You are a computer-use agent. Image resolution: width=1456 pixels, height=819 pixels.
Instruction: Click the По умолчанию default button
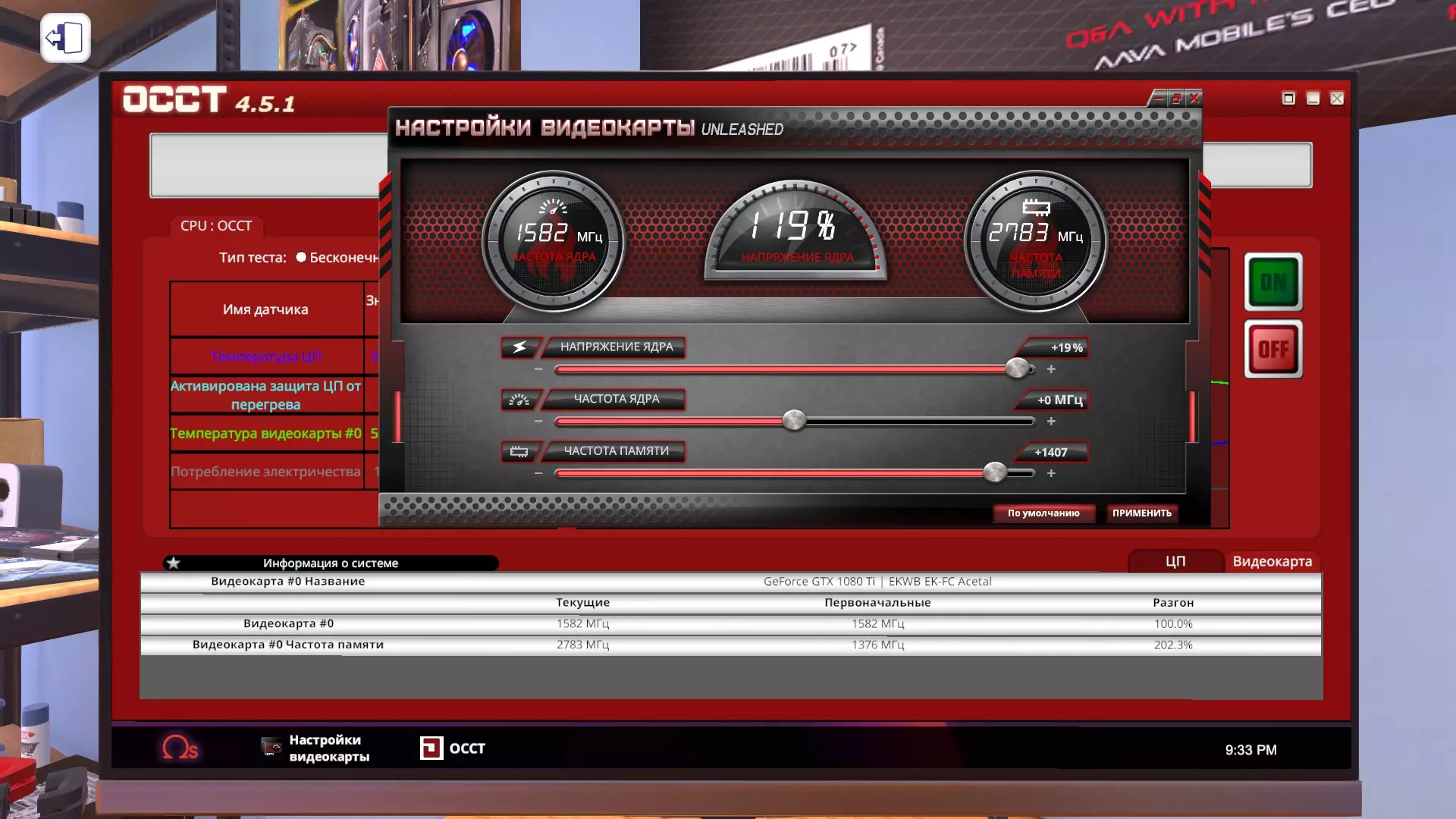point(1043,513)
